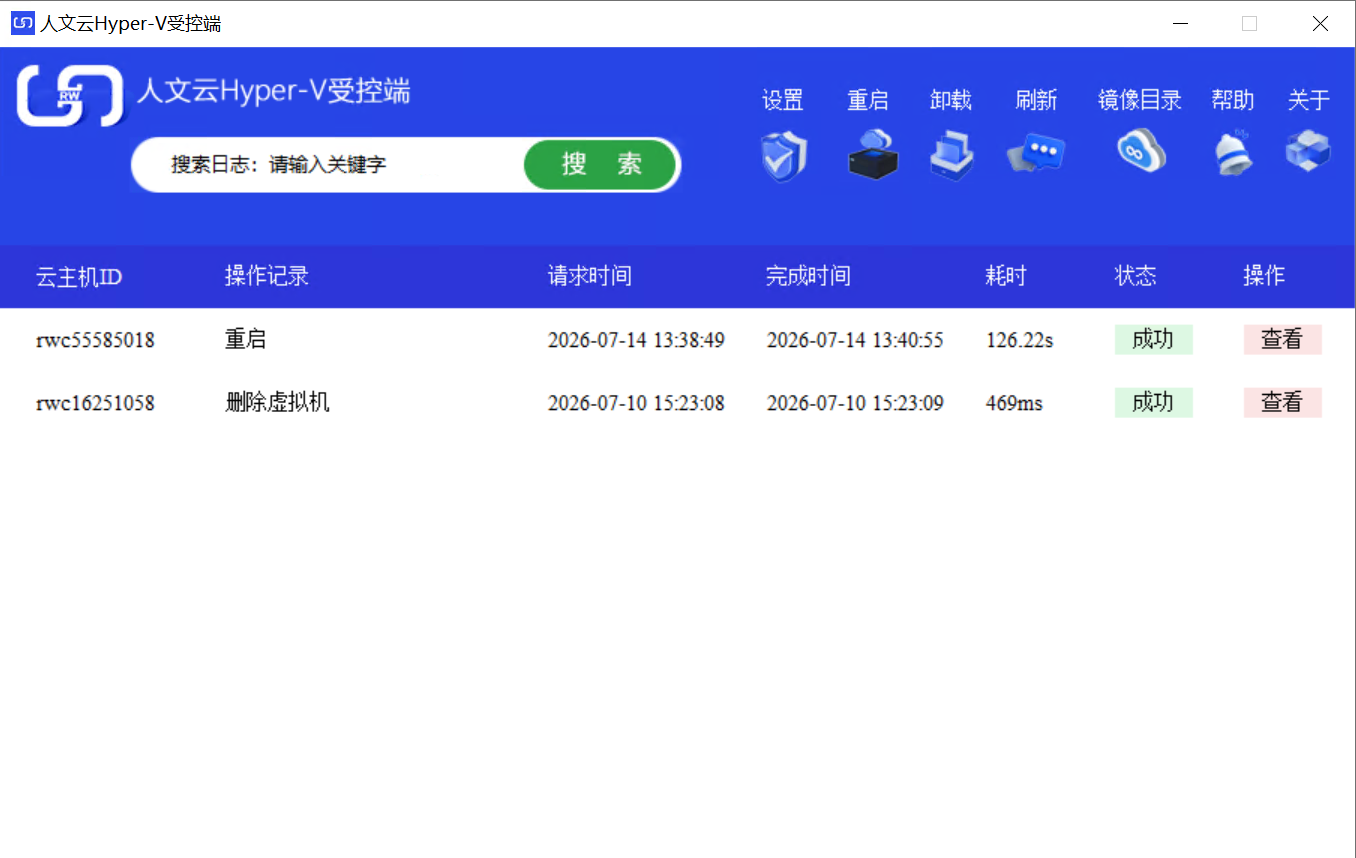
Task: Click the green 搜索 button
Action: point(600,164)
